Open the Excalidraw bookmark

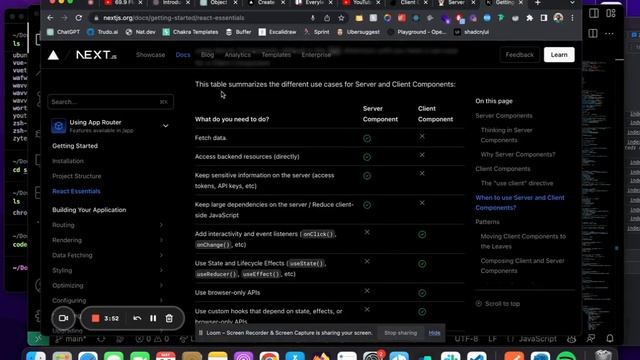[x=278, y=32]
